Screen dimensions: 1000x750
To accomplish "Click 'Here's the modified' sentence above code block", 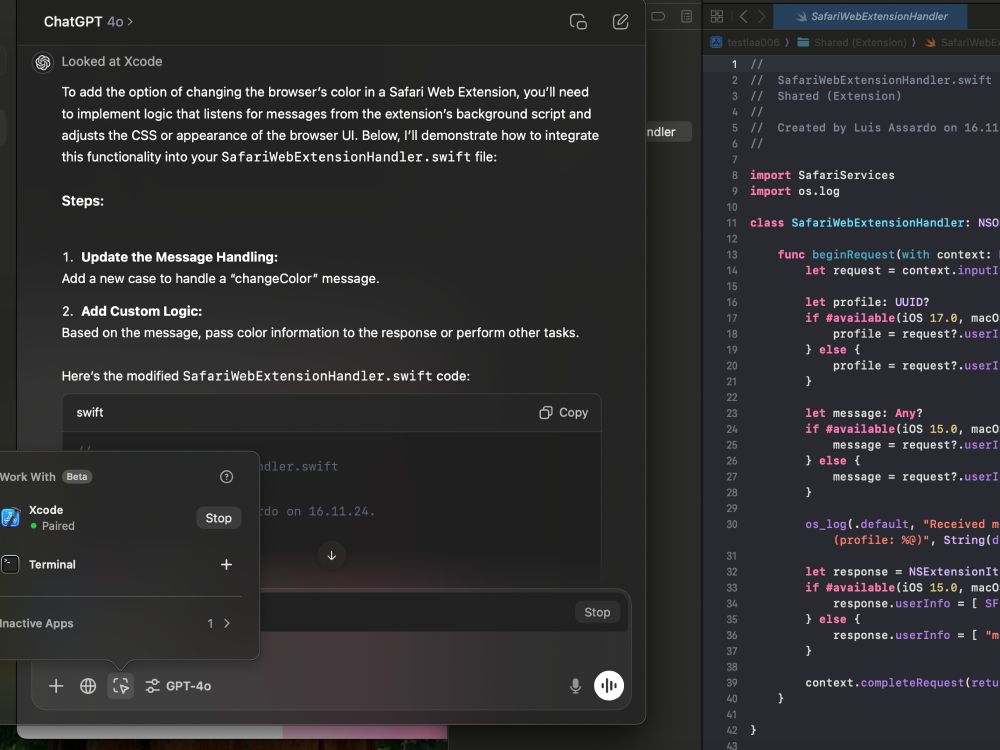I will (x=265, y=376).
